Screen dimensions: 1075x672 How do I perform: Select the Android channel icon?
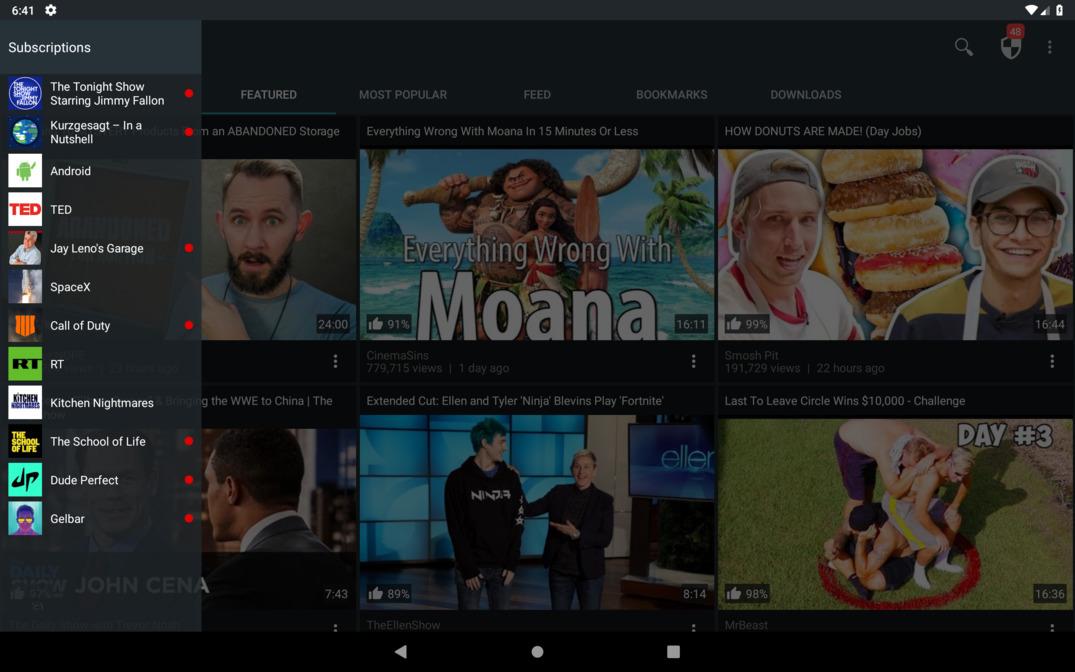click(x=25, y=171)
